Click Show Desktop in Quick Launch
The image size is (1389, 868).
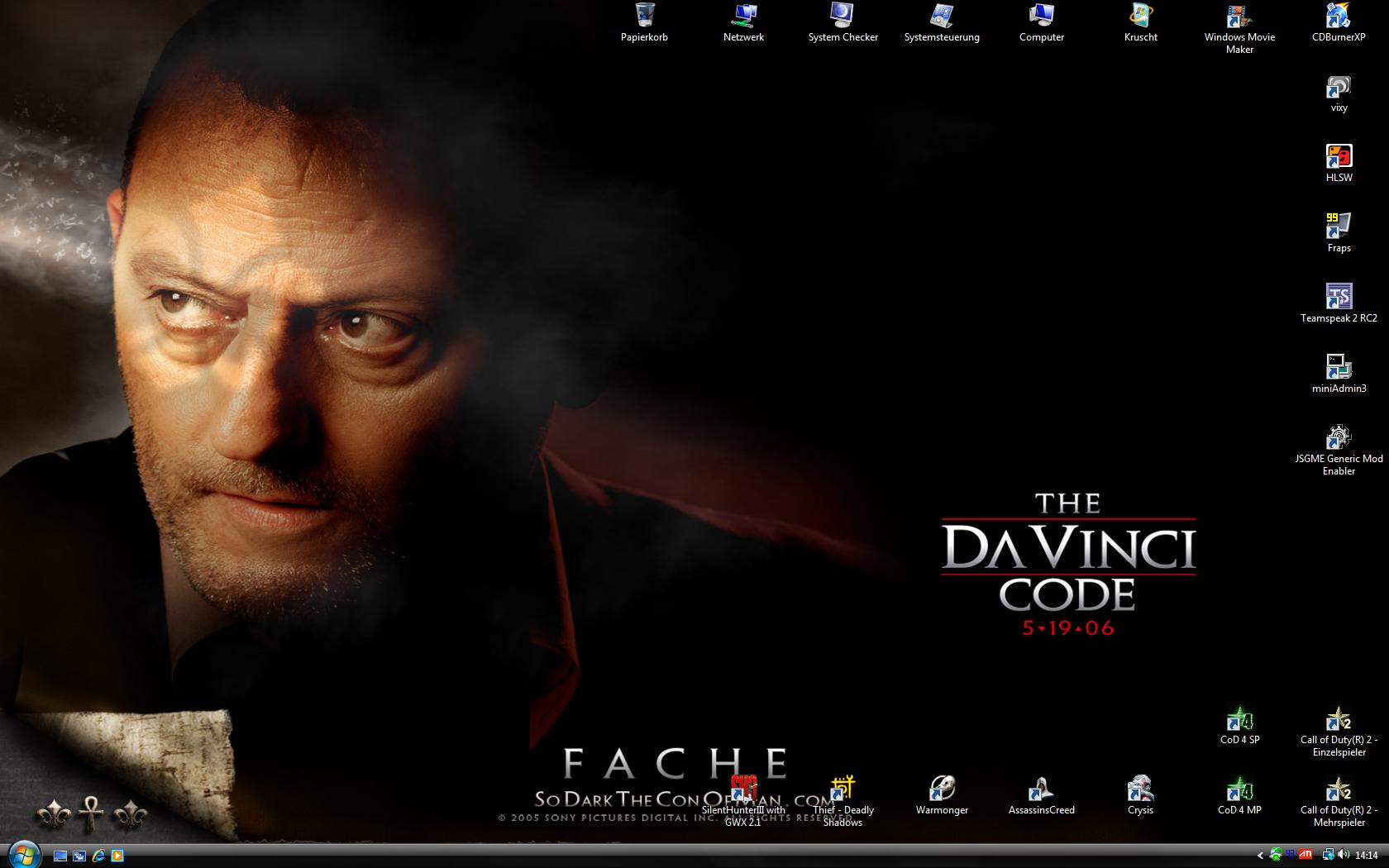tap(60, 856)
